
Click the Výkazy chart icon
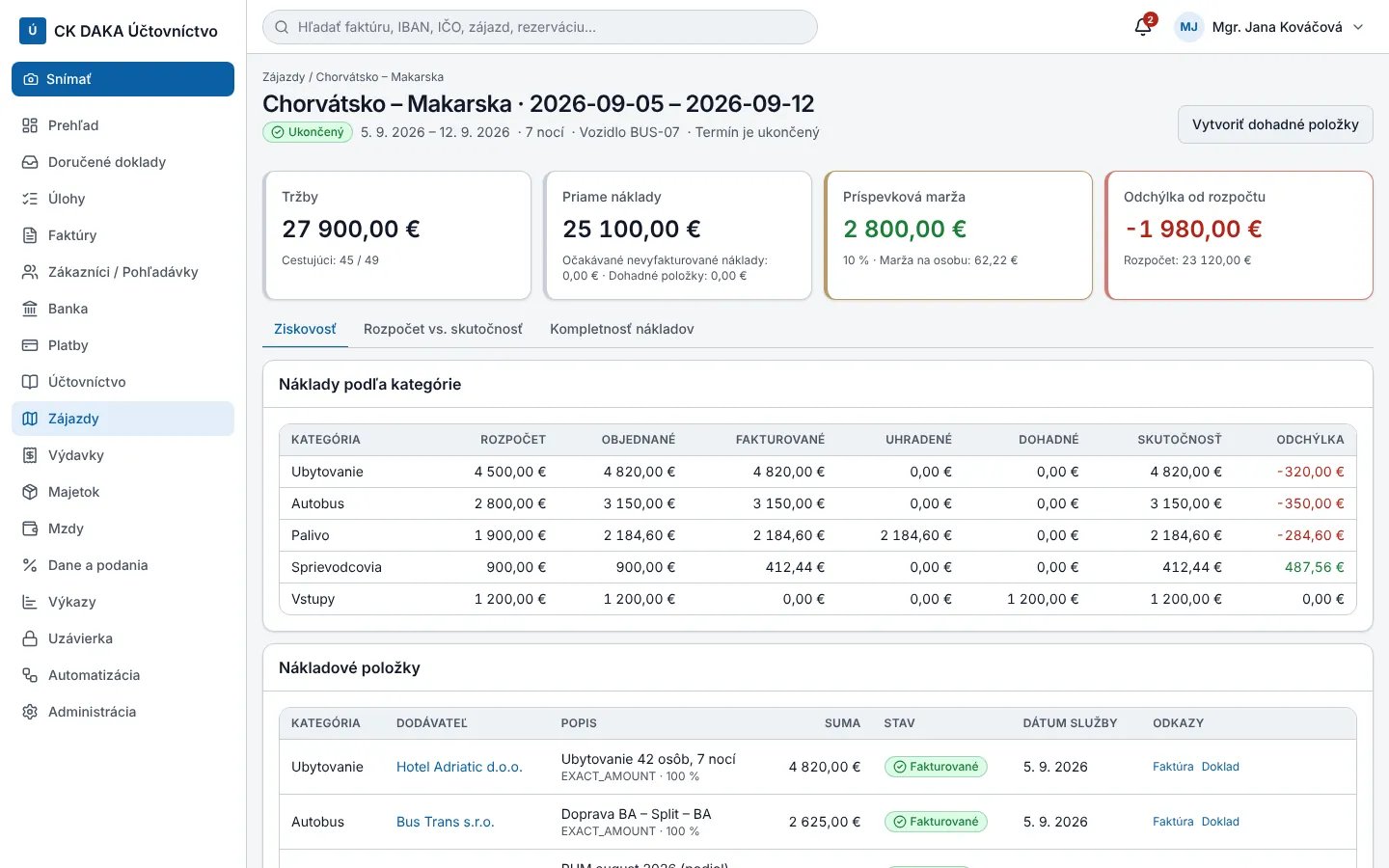[30, 602]
